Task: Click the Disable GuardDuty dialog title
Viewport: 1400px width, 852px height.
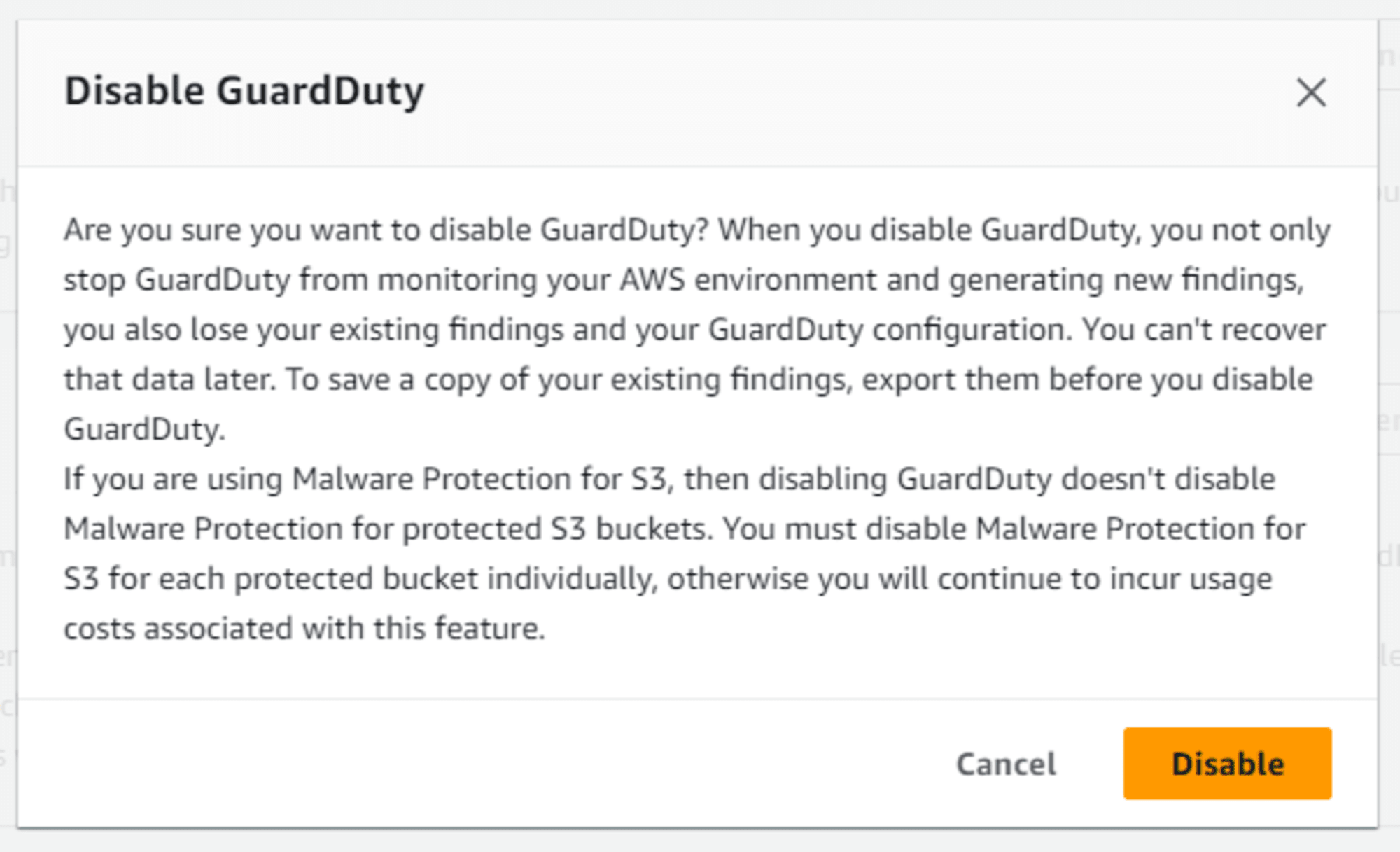Action: click(x=244, y=90)
